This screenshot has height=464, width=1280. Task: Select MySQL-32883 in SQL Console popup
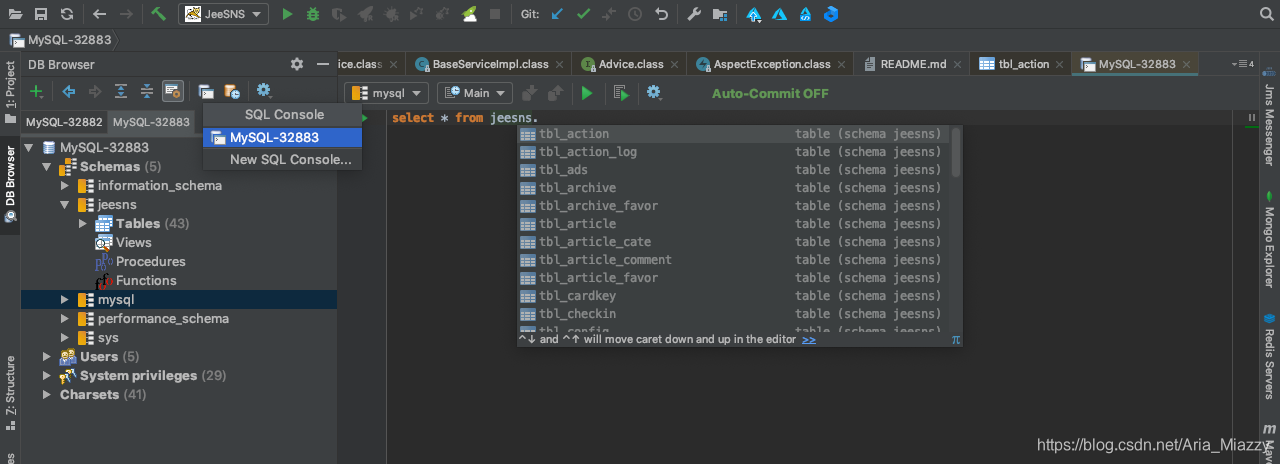coord(282,137)
